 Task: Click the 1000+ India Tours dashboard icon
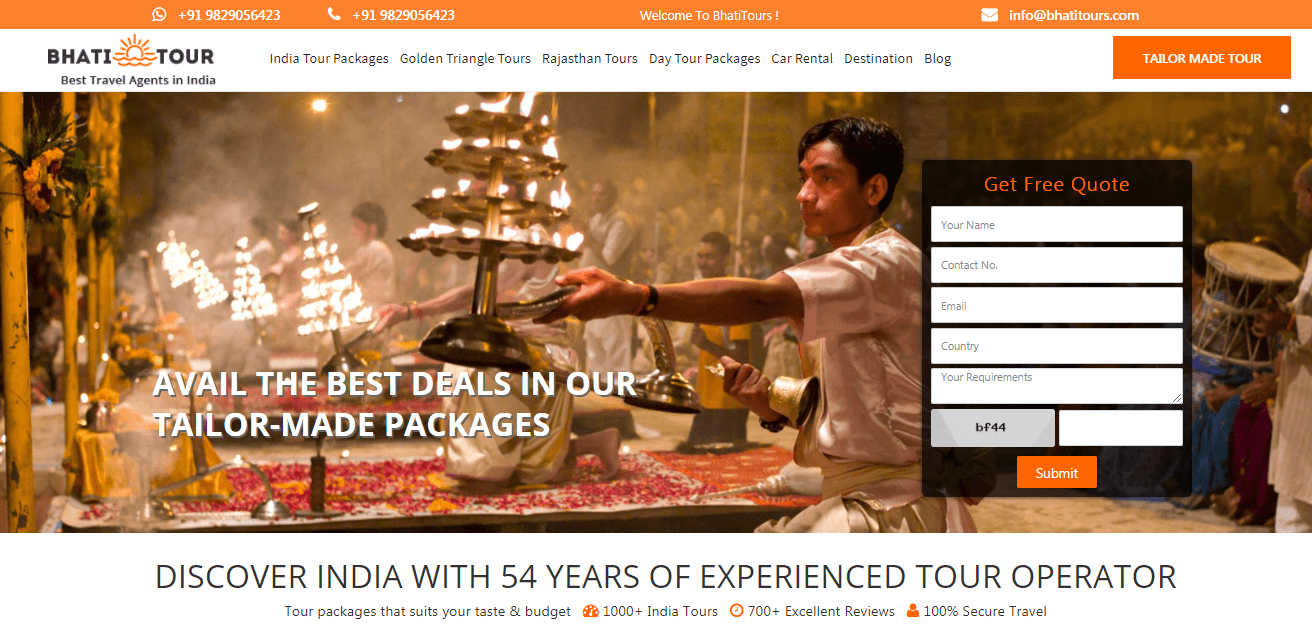pos(590,611)
